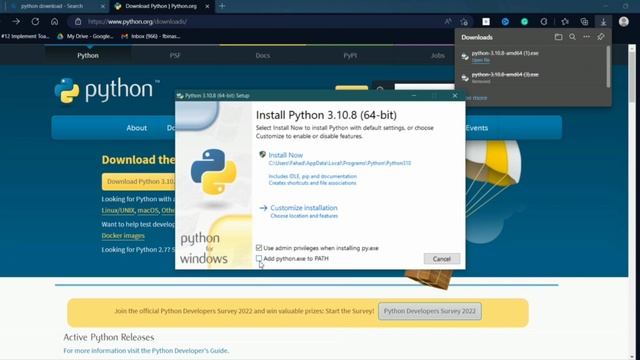The height and width of the screenshot is (360, 640).
Task: Click the python-3.10.8-amd64 (3).exe download entry
Action: pos(531,78)
